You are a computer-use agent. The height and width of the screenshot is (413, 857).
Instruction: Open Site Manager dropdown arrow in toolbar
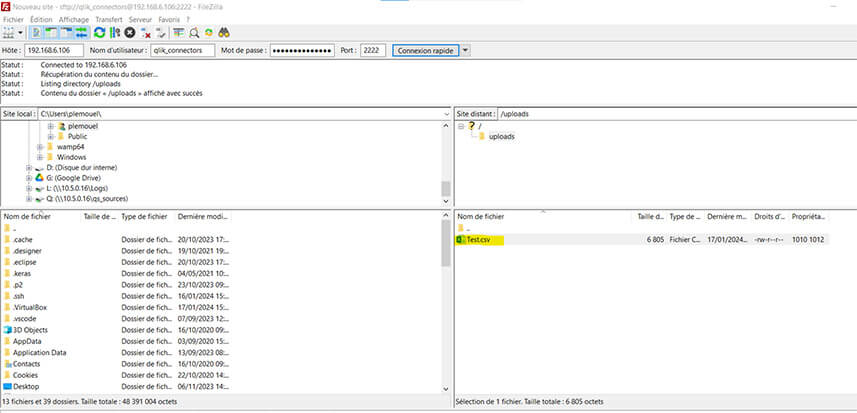point(20,33)
